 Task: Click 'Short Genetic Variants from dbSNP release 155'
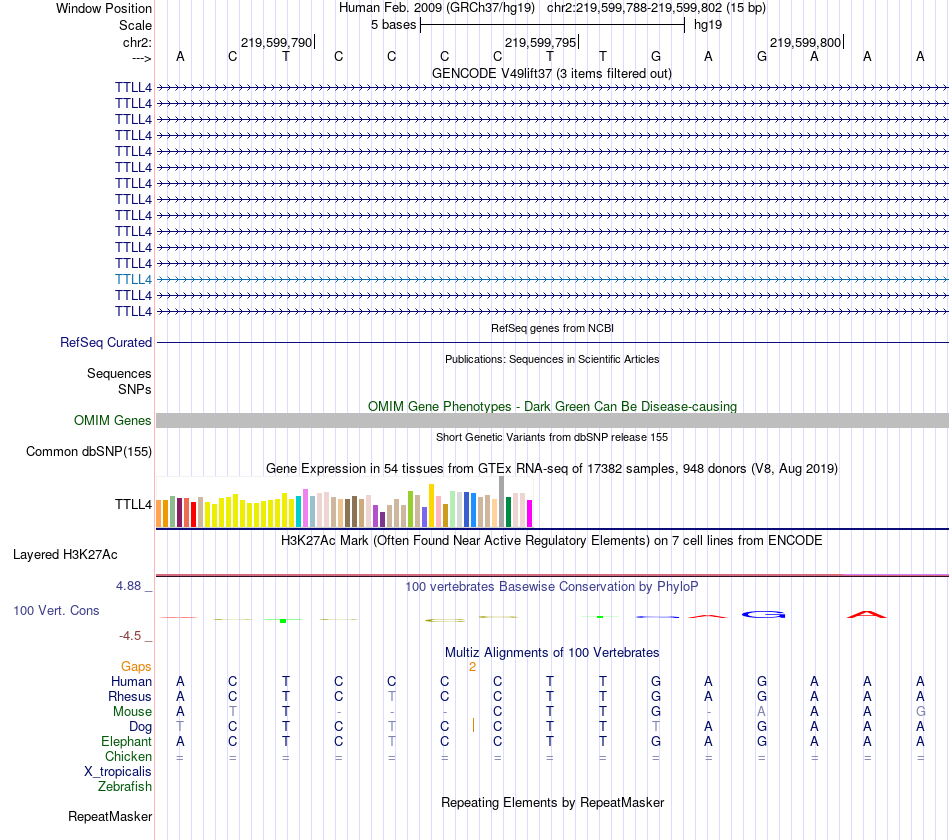point(552,437)
